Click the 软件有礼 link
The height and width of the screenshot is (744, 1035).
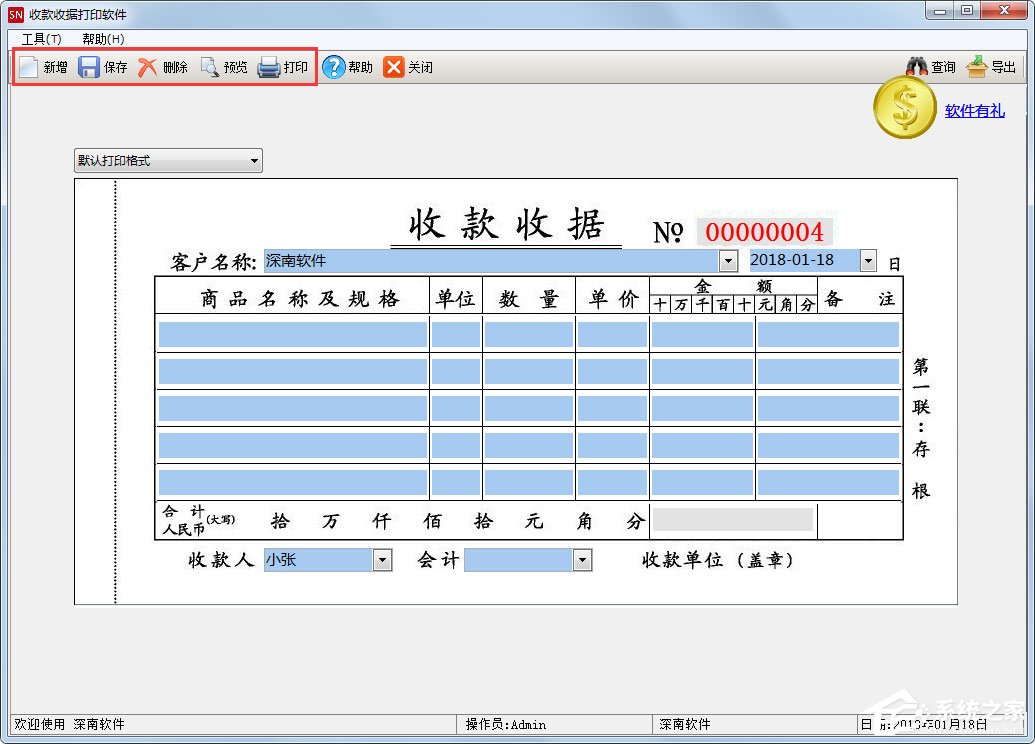[974, 111]
